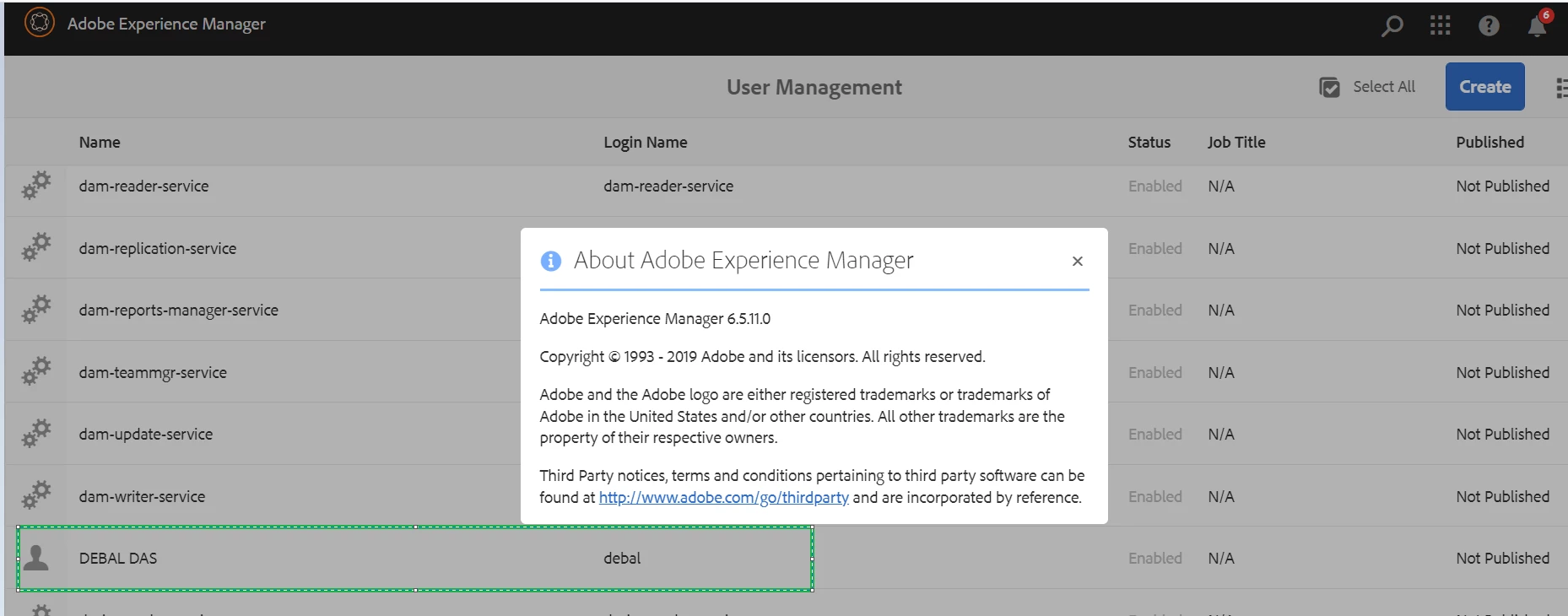This screenshot has height=616, width=1568.
Task: Toggle the Select All checkbox
Action: pos(1329,87)
